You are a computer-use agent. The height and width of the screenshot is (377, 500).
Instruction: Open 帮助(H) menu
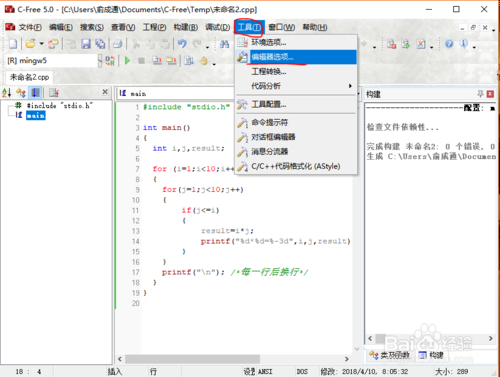(x=315, y=27)
